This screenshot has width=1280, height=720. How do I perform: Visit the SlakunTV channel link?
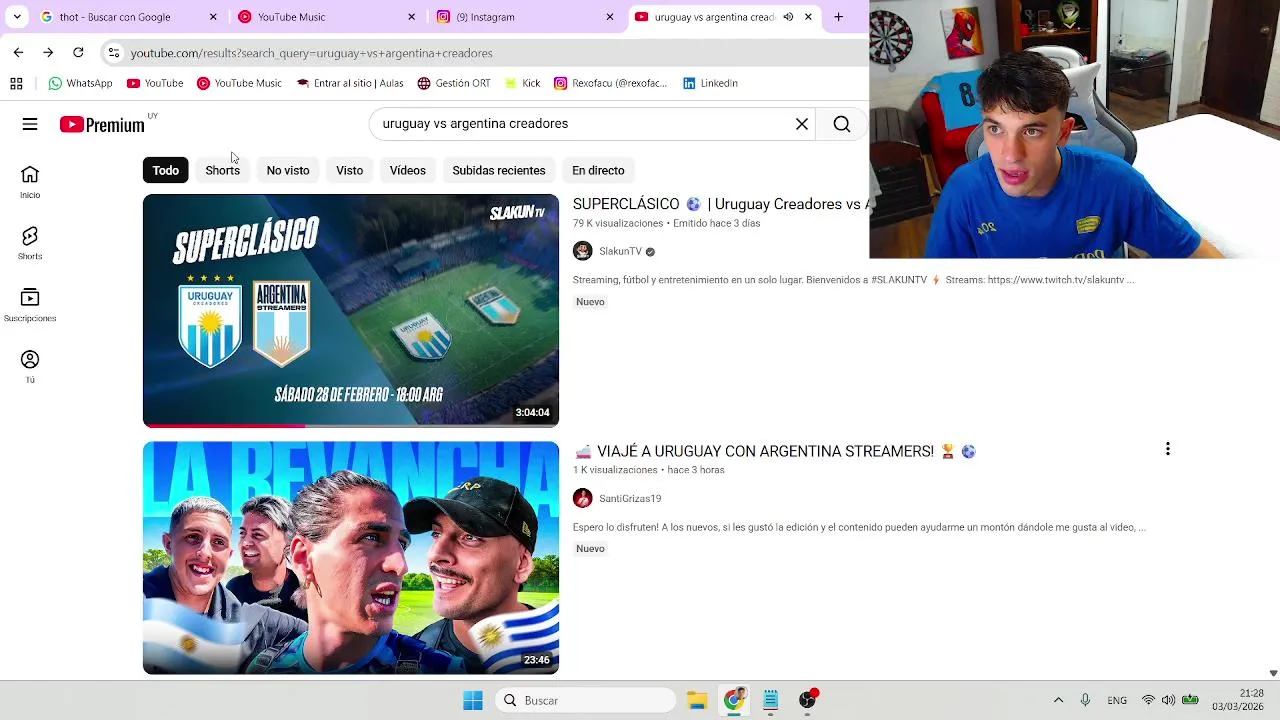[620, 251]
